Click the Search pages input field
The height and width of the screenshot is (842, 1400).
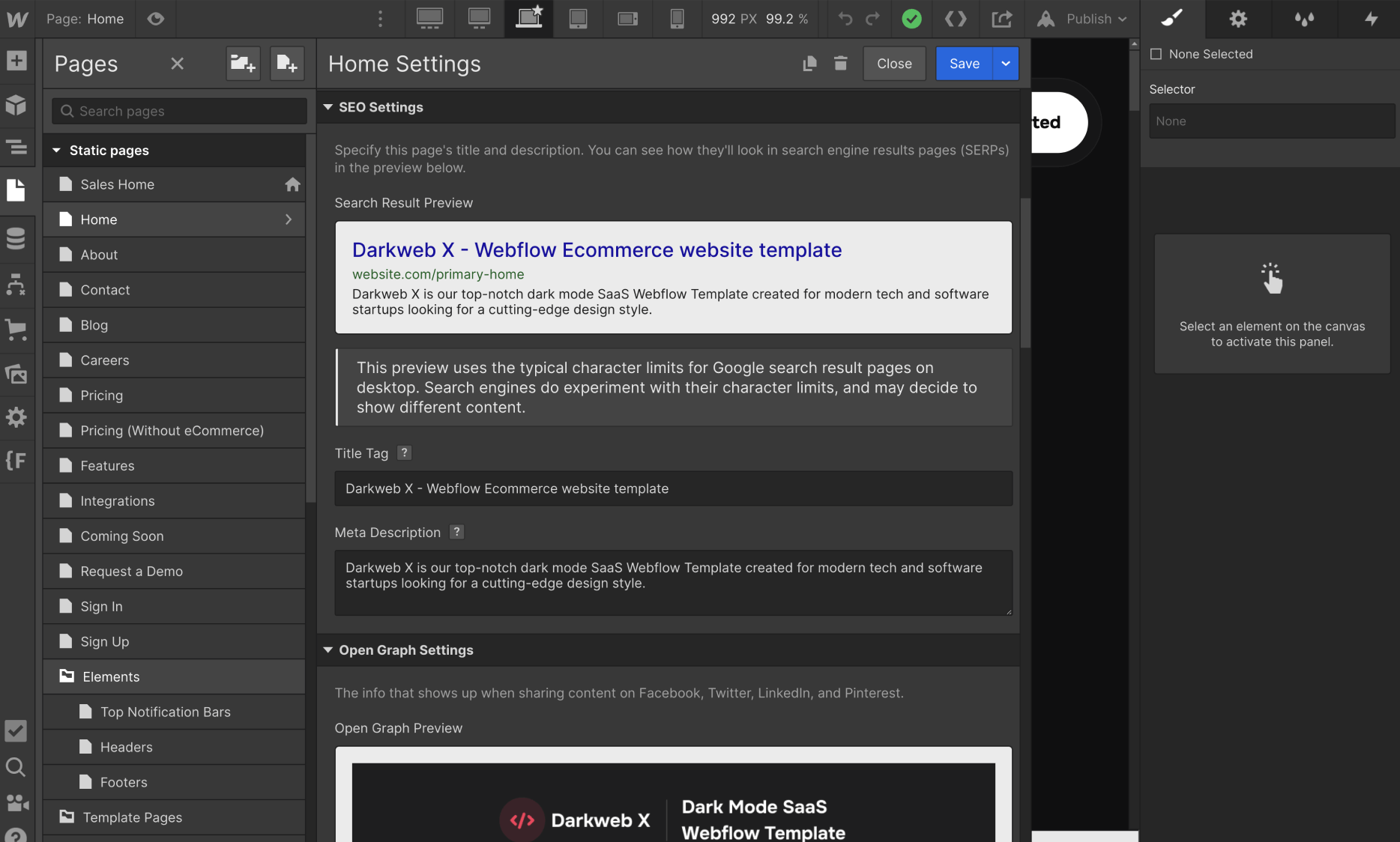(178, 111)
